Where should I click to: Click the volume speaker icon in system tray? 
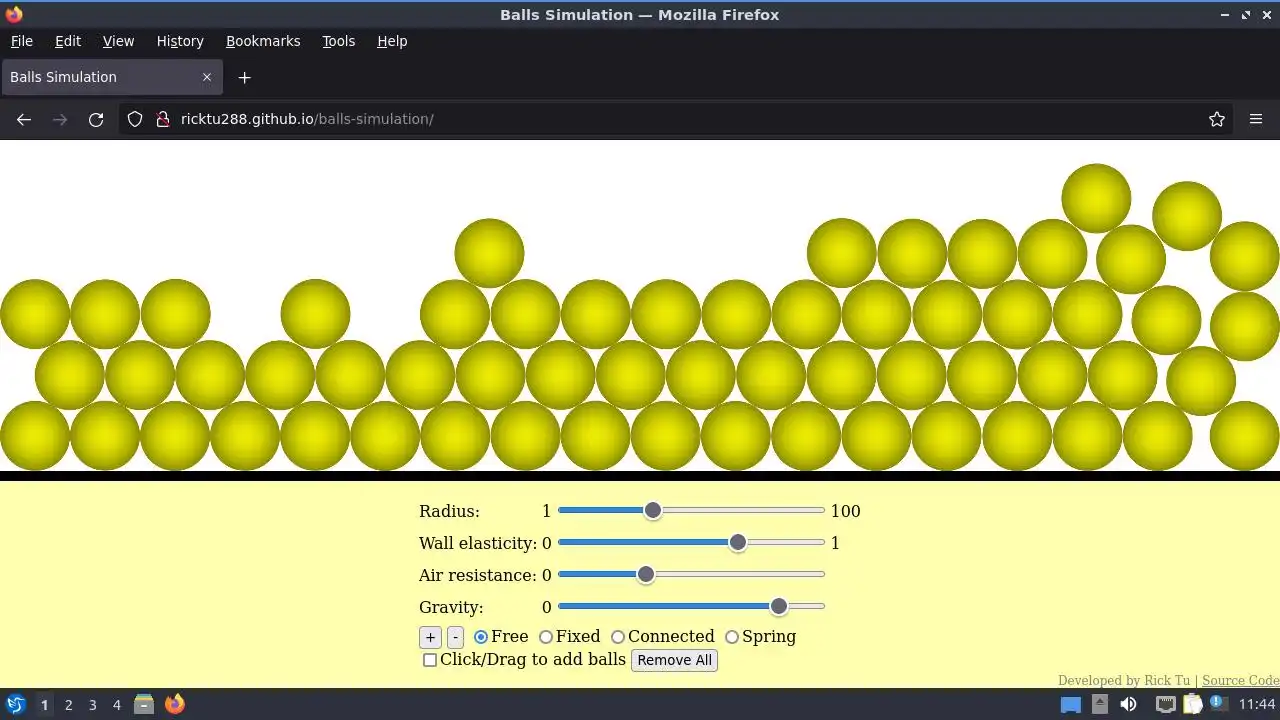coord(1128,704)
